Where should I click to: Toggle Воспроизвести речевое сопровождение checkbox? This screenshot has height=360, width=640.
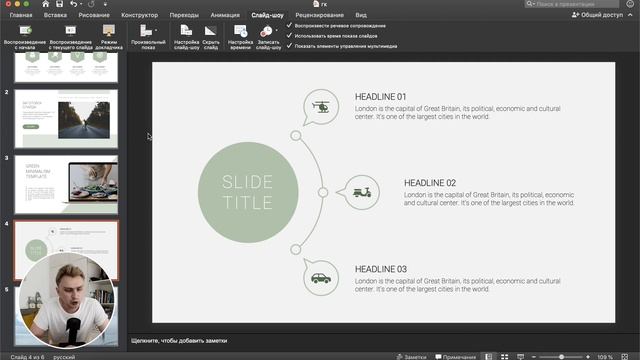289,25
